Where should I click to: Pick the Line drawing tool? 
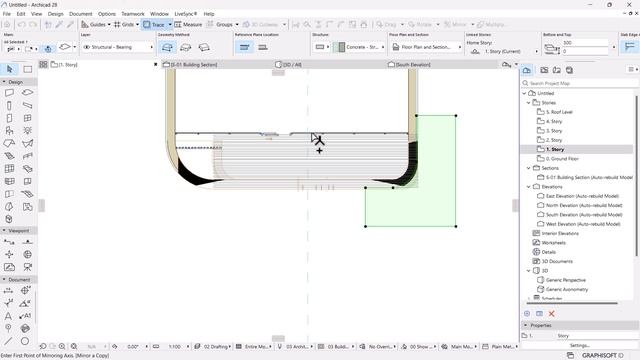click(8, 341)
